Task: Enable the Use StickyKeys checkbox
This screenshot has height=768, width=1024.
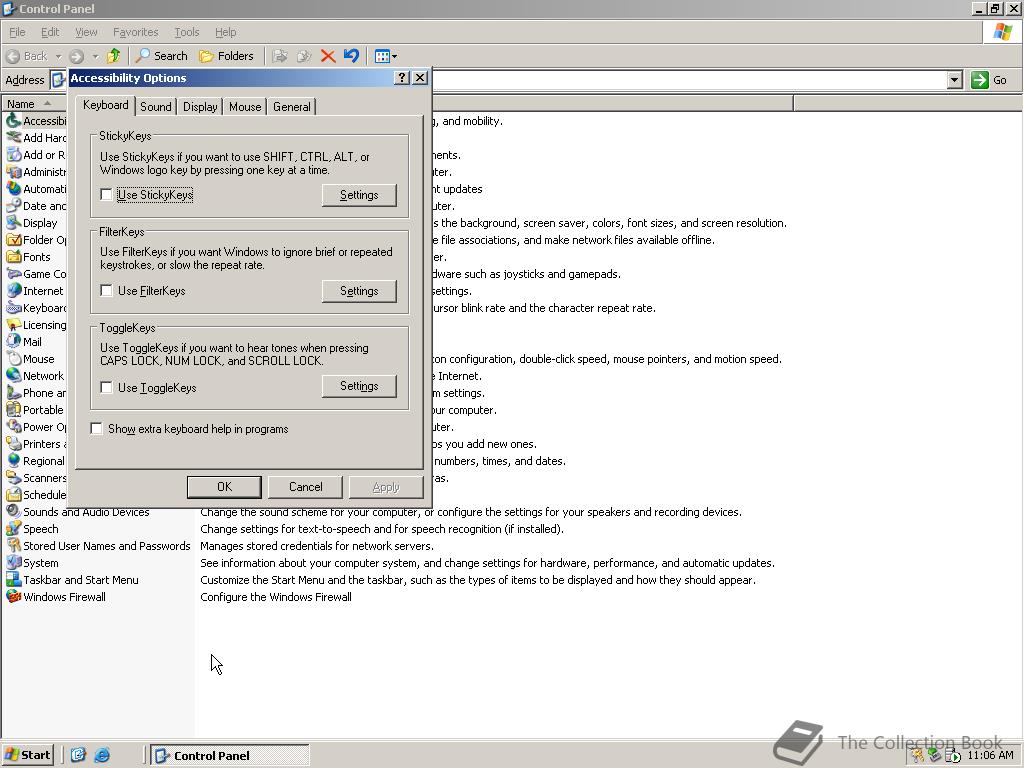Action: point(106,195)
